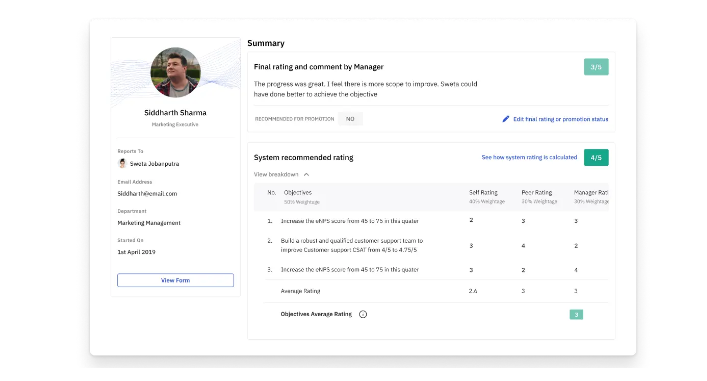
Task: Collapse the View breakdown chevron
Action: point(307,174)
